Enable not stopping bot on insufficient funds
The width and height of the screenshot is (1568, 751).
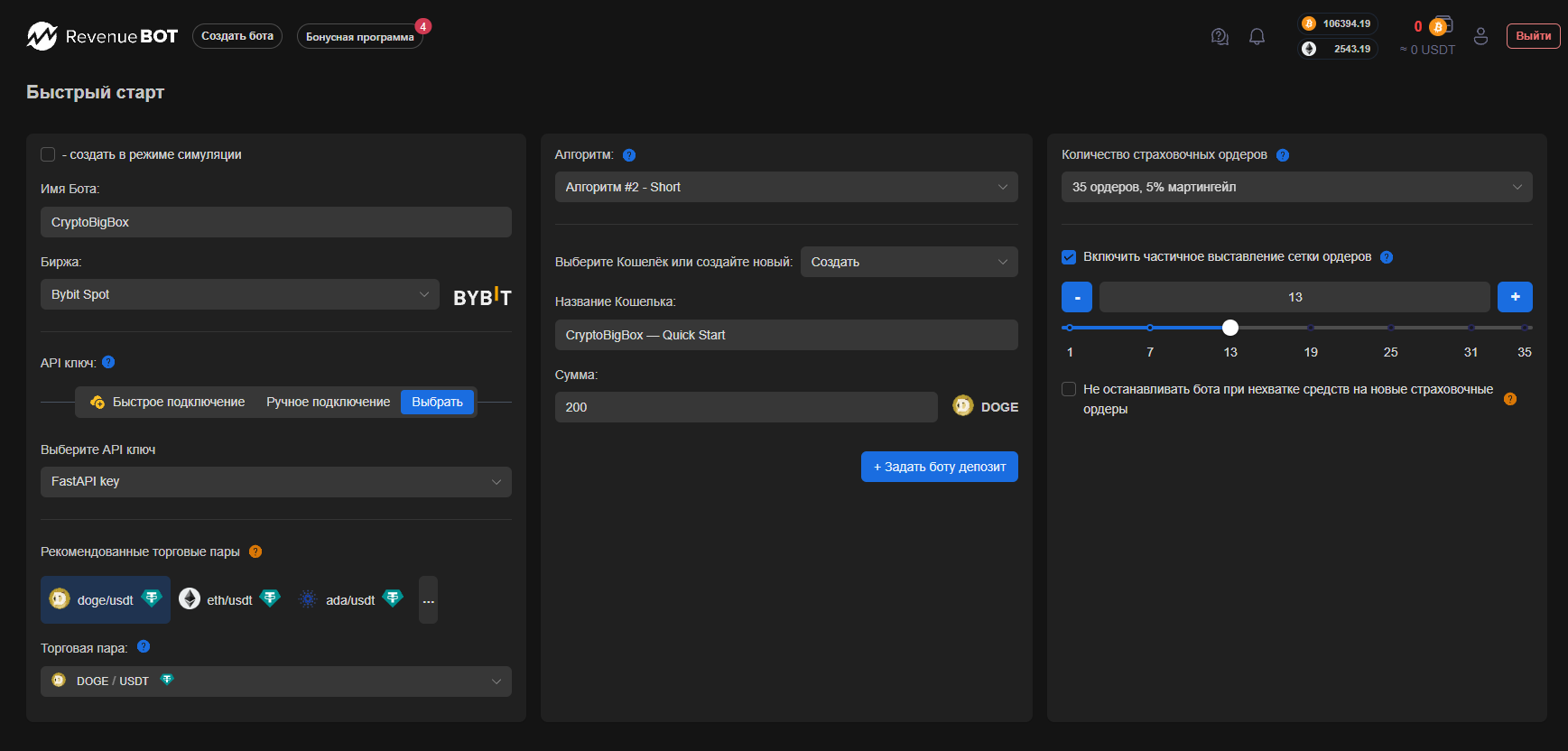(1069, 389)
